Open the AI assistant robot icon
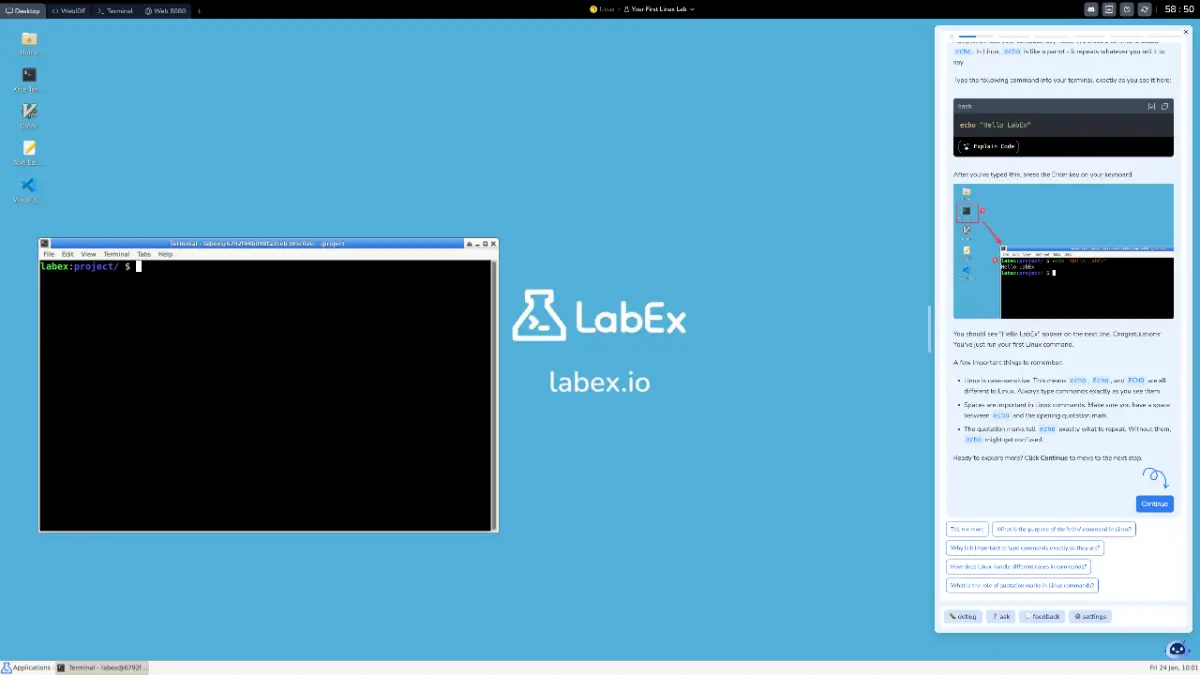 tap(1176, 649)
